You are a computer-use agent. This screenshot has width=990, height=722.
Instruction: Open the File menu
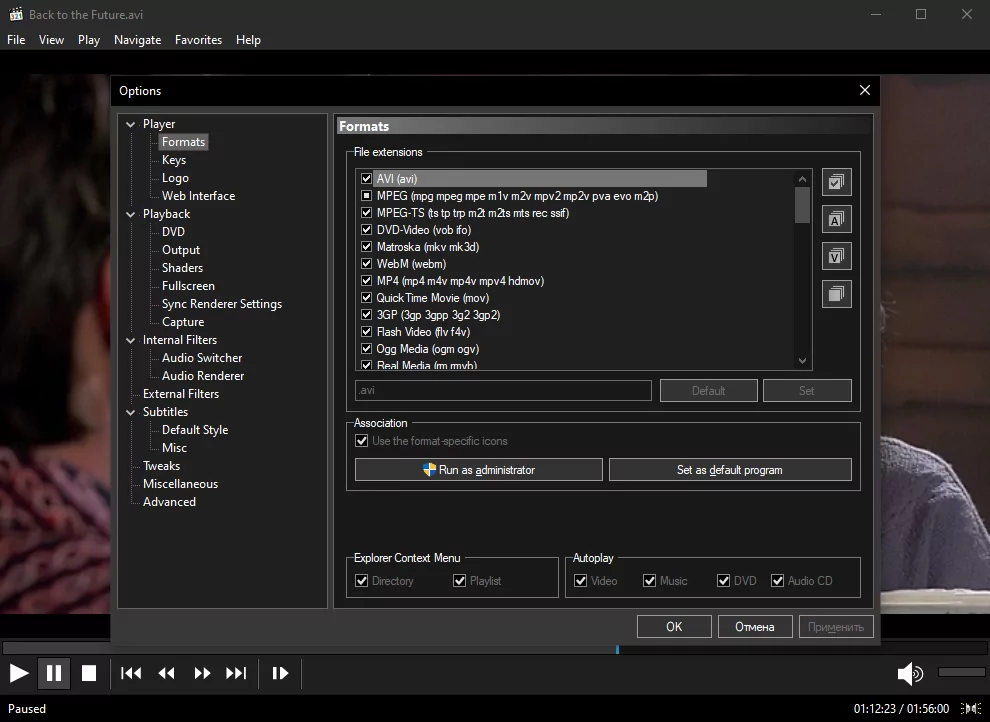pos(16,40)
